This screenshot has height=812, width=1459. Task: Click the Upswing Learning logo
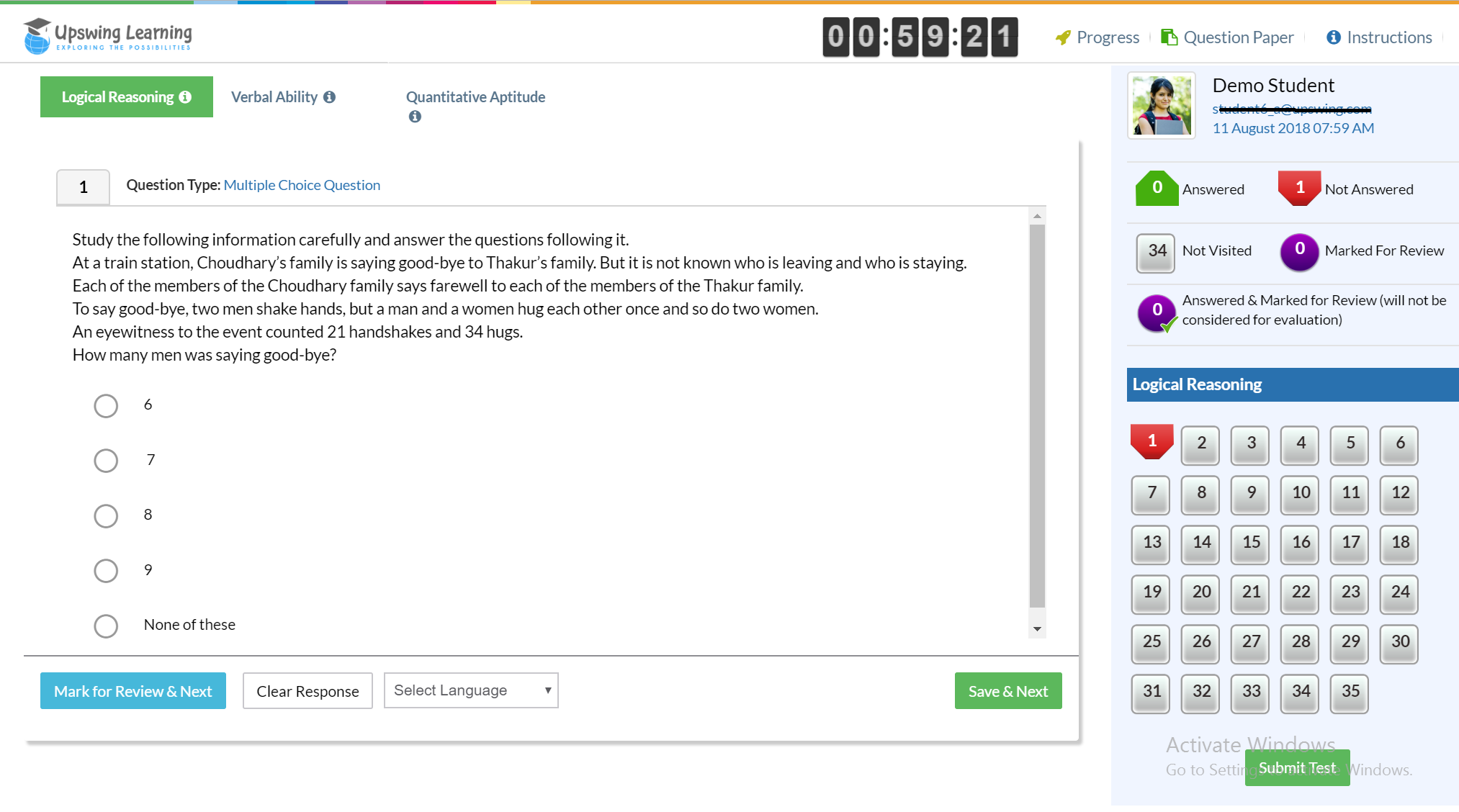tap(108, 35)
